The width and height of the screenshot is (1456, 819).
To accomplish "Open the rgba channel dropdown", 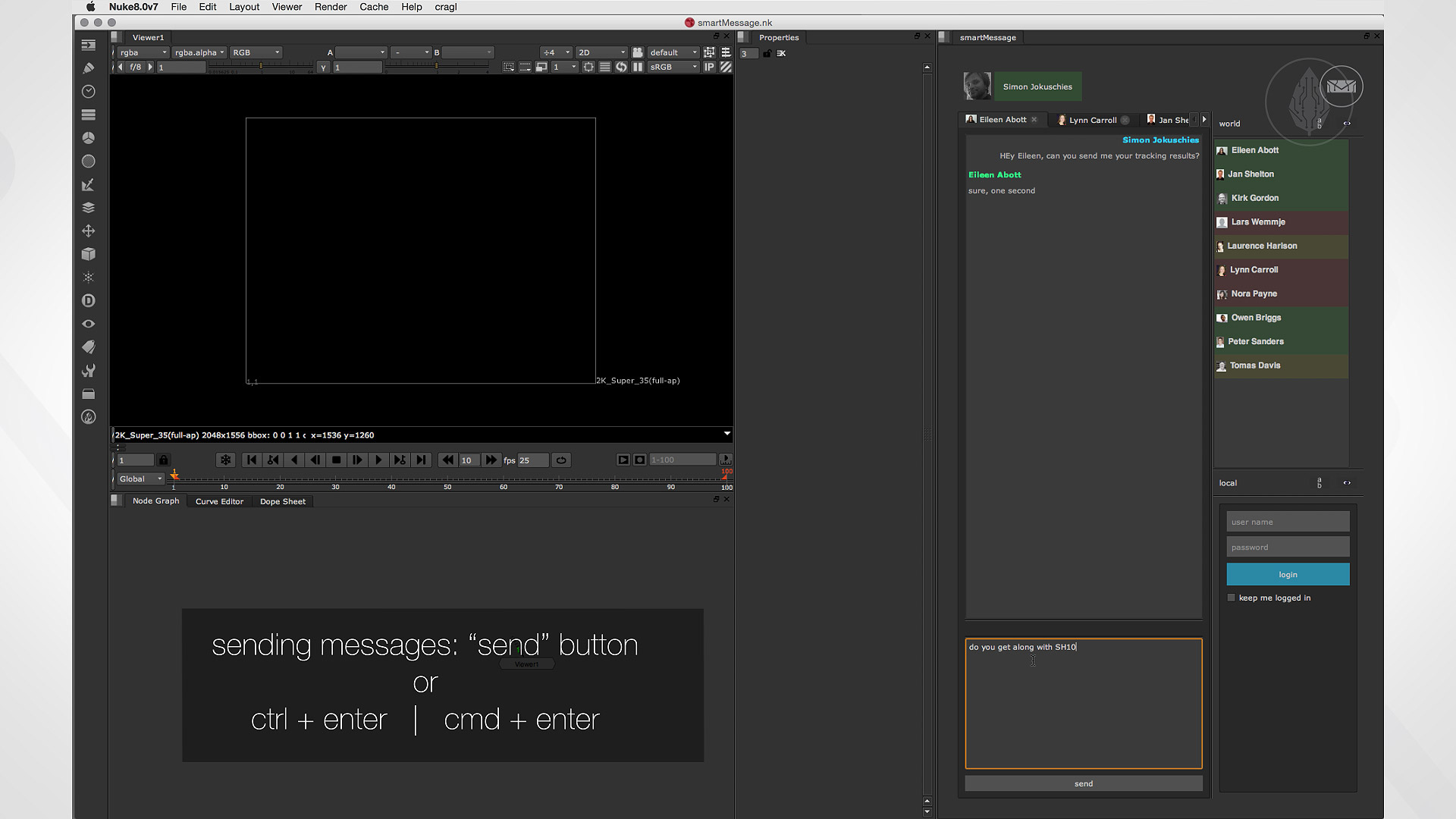I will coord(143,52).
